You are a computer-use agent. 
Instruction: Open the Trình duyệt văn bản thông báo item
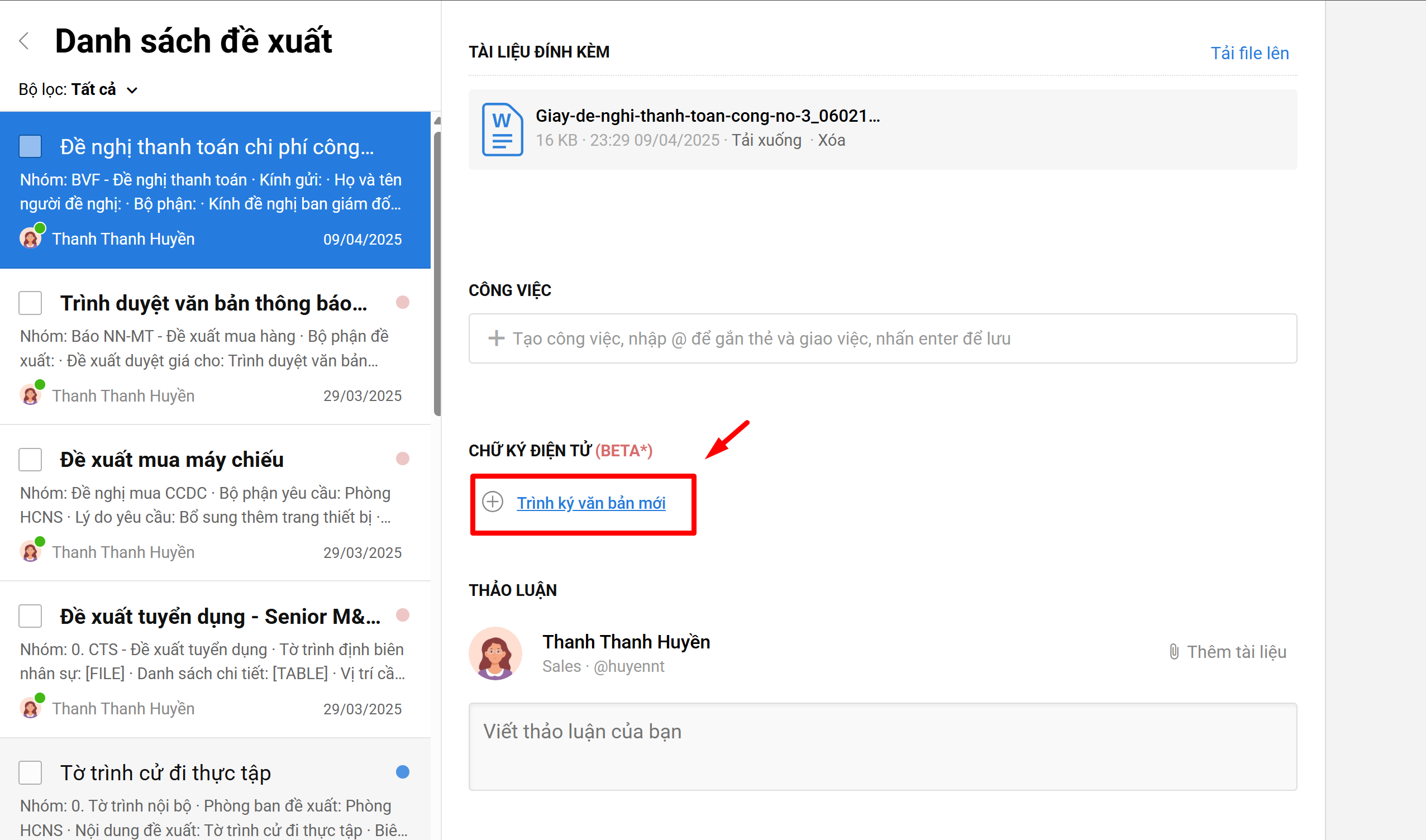click(213, 303)
